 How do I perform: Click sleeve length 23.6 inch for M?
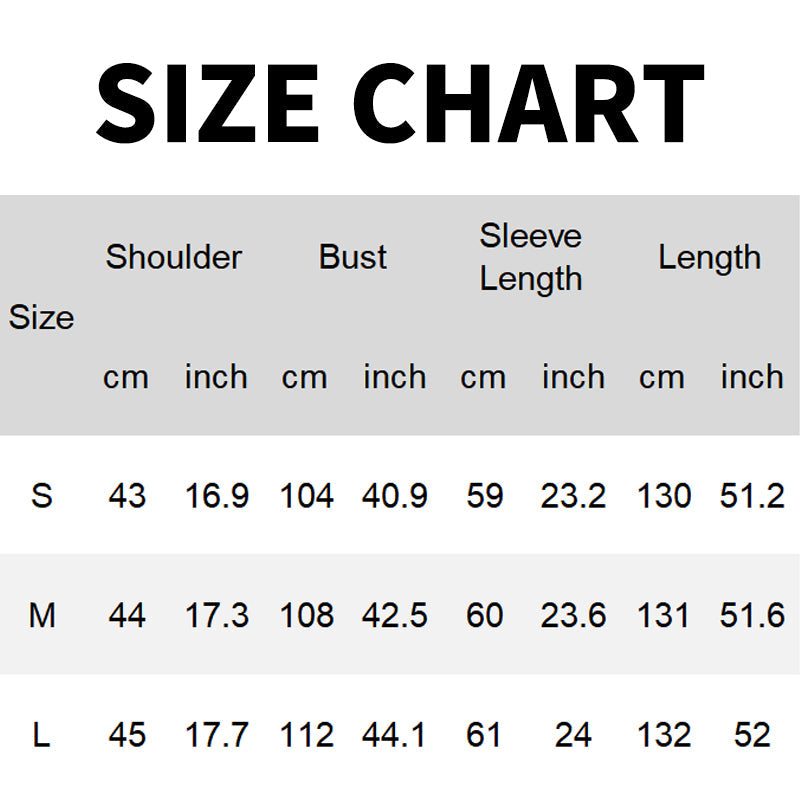[573, 615]
